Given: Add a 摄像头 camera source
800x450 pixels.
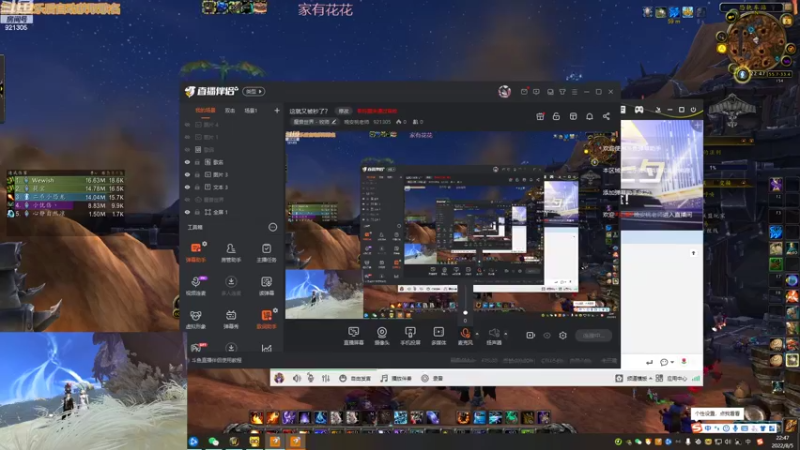Looking at the screenshot, I should pos(382,336).
